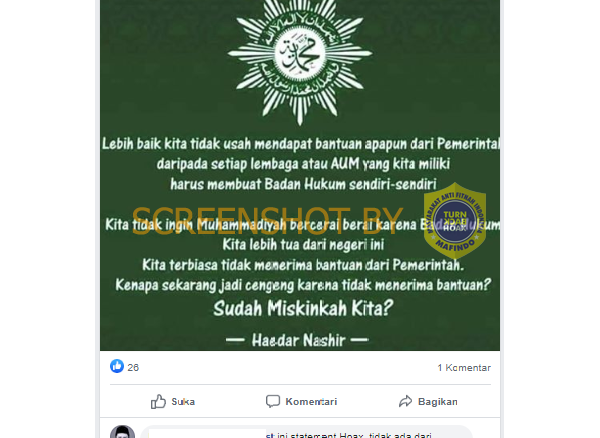Click the Mafindo Turn Back Hoax badge
Screen dimensions: 600x438
click(x=455, y=221)
